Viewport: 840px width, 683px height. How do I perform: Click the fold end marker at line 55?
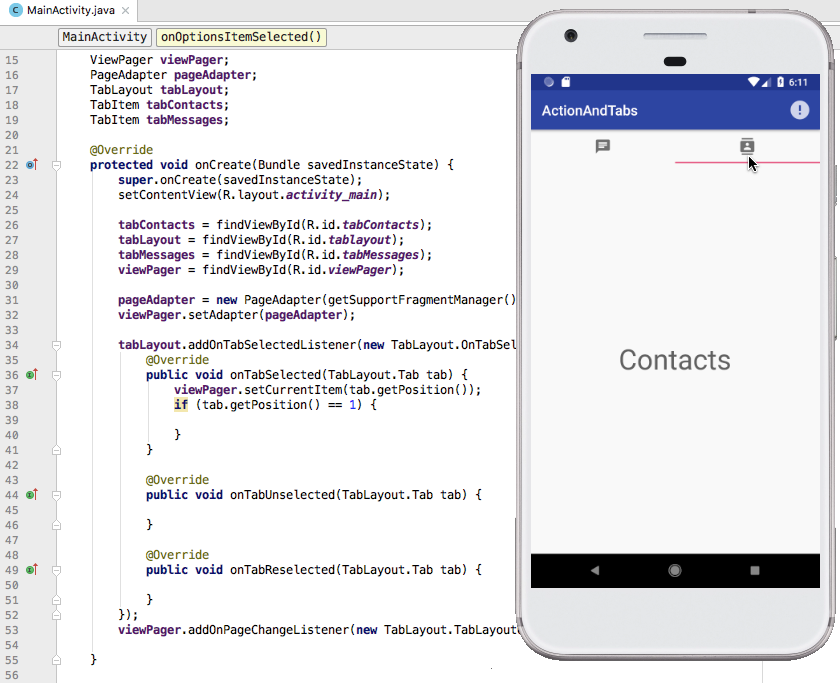[x=56, y=660]
